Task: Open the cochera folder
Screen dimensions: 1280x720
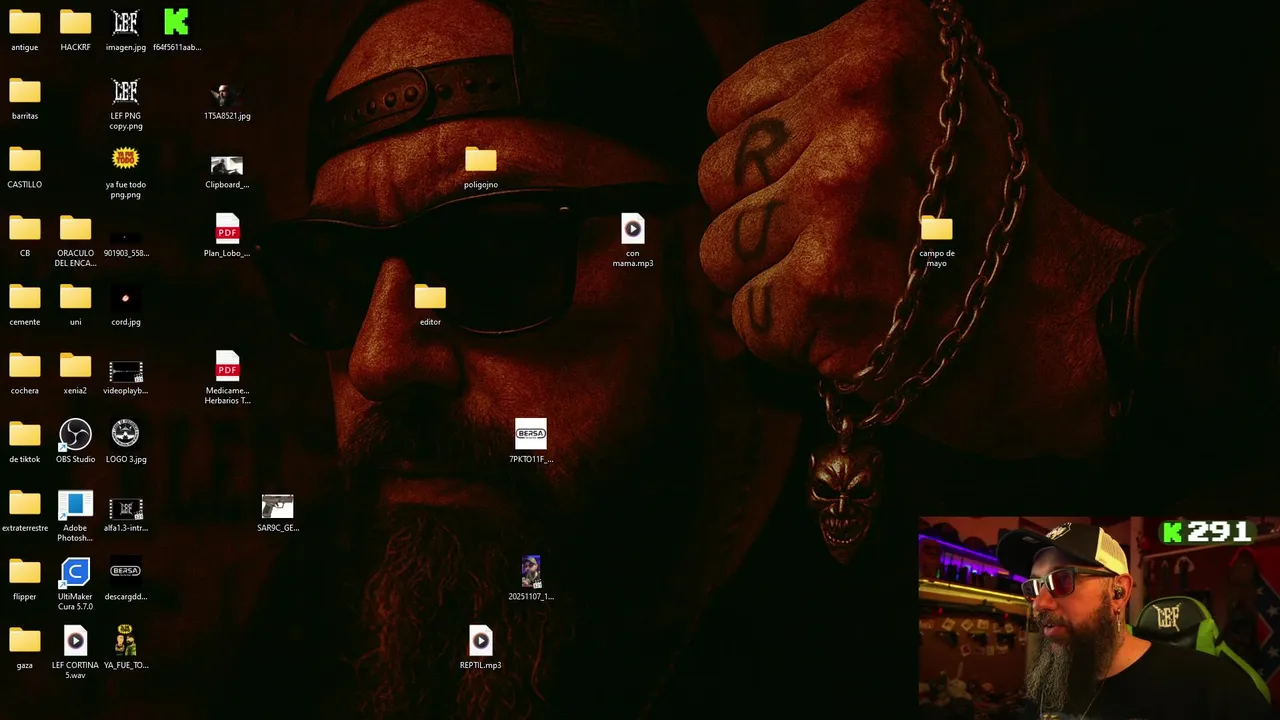Action: [x=25, y=367]
